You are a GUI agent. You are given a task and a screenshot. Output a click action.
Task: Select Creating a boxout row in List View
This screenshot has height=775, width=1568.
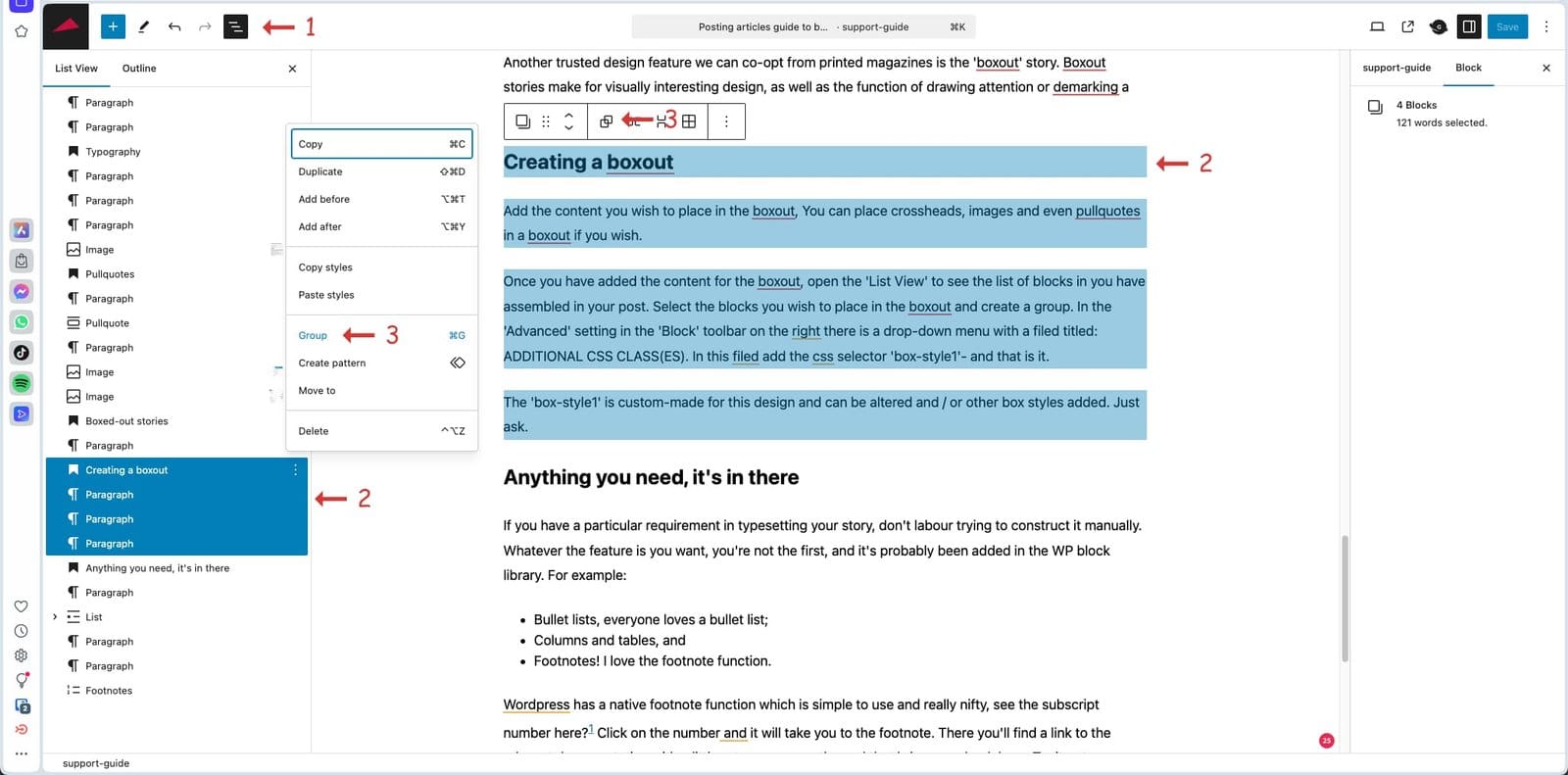click(176, 470)
